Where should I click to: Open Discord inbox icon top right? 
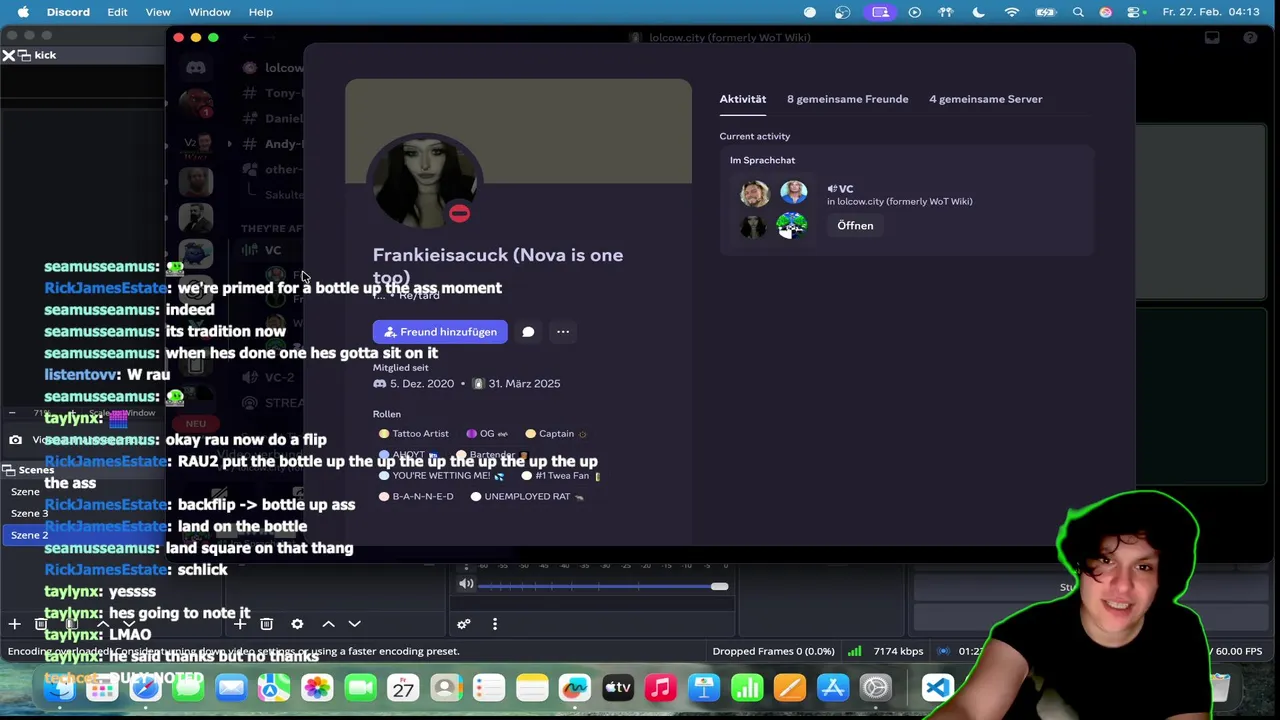[x=1212, y=38]
